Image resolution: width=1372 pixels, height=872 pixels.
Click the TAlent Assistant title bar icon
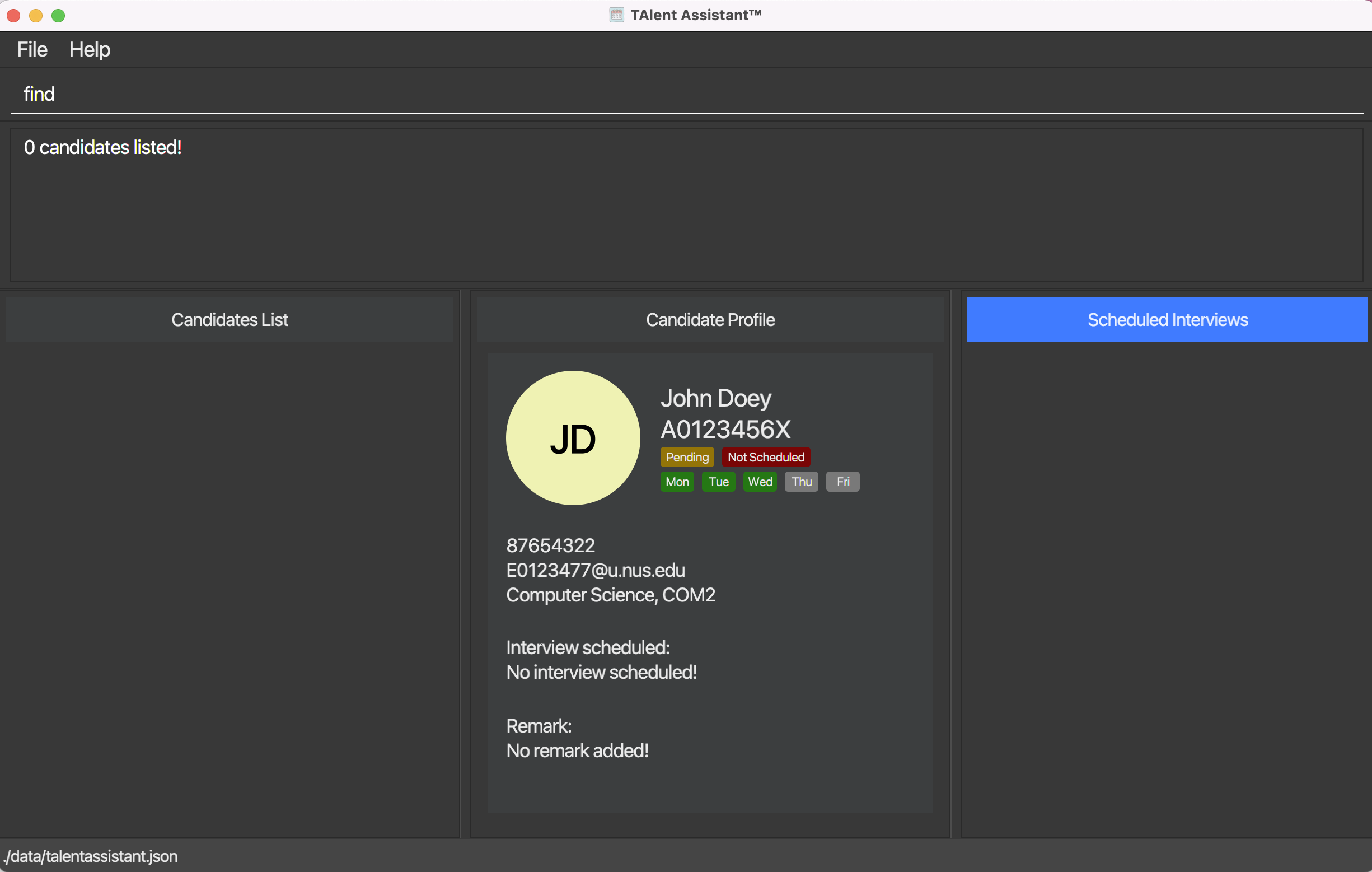tap(616, 15)
